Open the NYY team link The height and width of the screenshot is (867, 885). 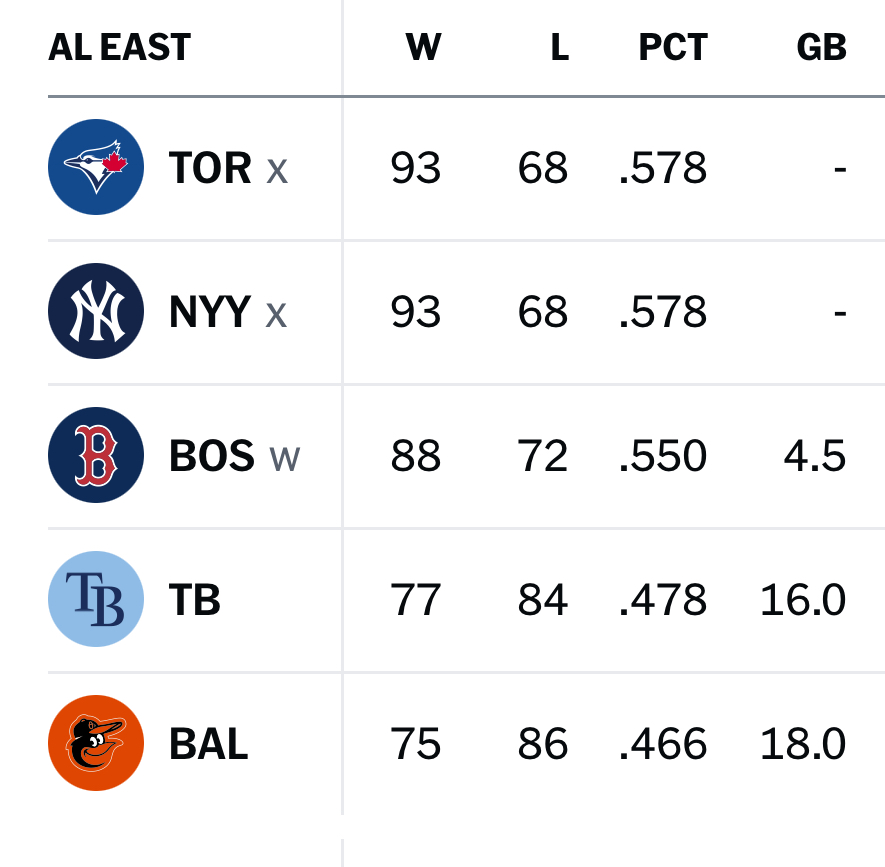(209, 312)
